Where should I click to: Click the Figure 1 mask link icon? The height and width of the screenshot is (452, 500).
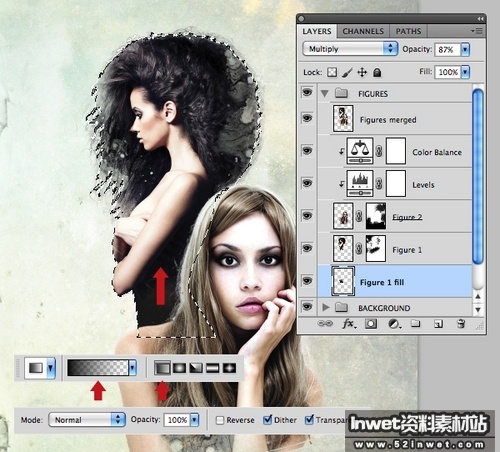click(359, 249)
